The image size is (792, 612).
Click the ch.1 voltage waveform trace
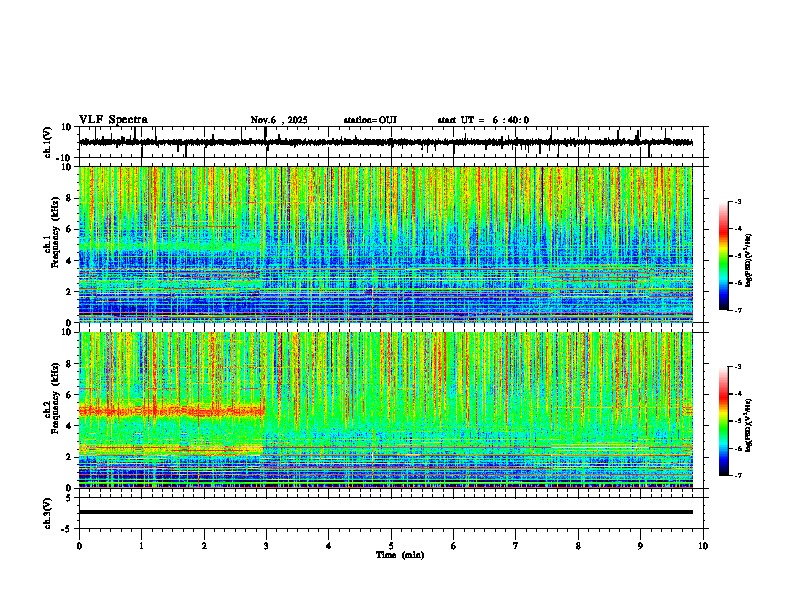(x=386, y=142)
